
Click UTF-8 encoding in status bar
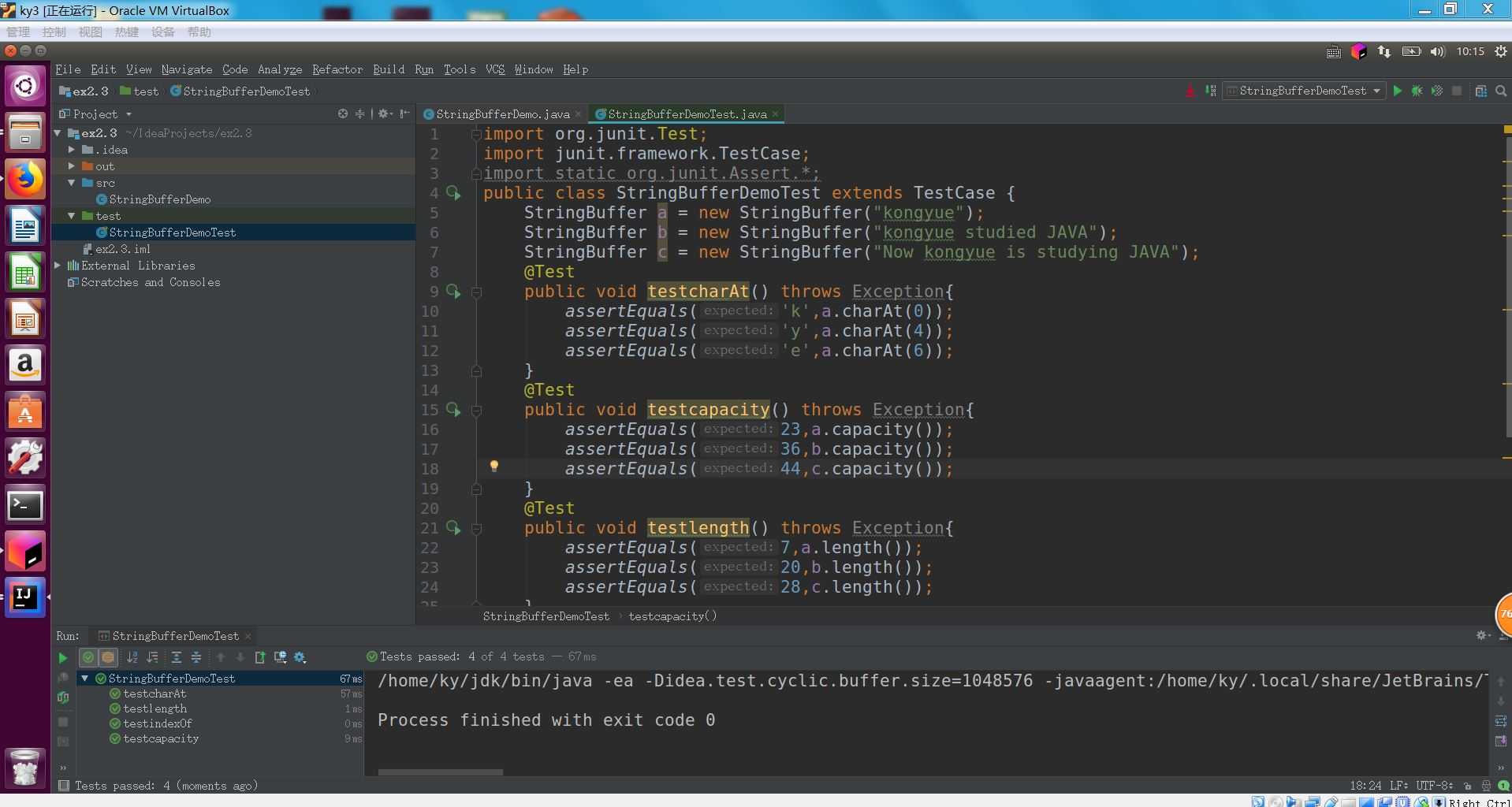pyautogui.click(x=1434, y=786)
